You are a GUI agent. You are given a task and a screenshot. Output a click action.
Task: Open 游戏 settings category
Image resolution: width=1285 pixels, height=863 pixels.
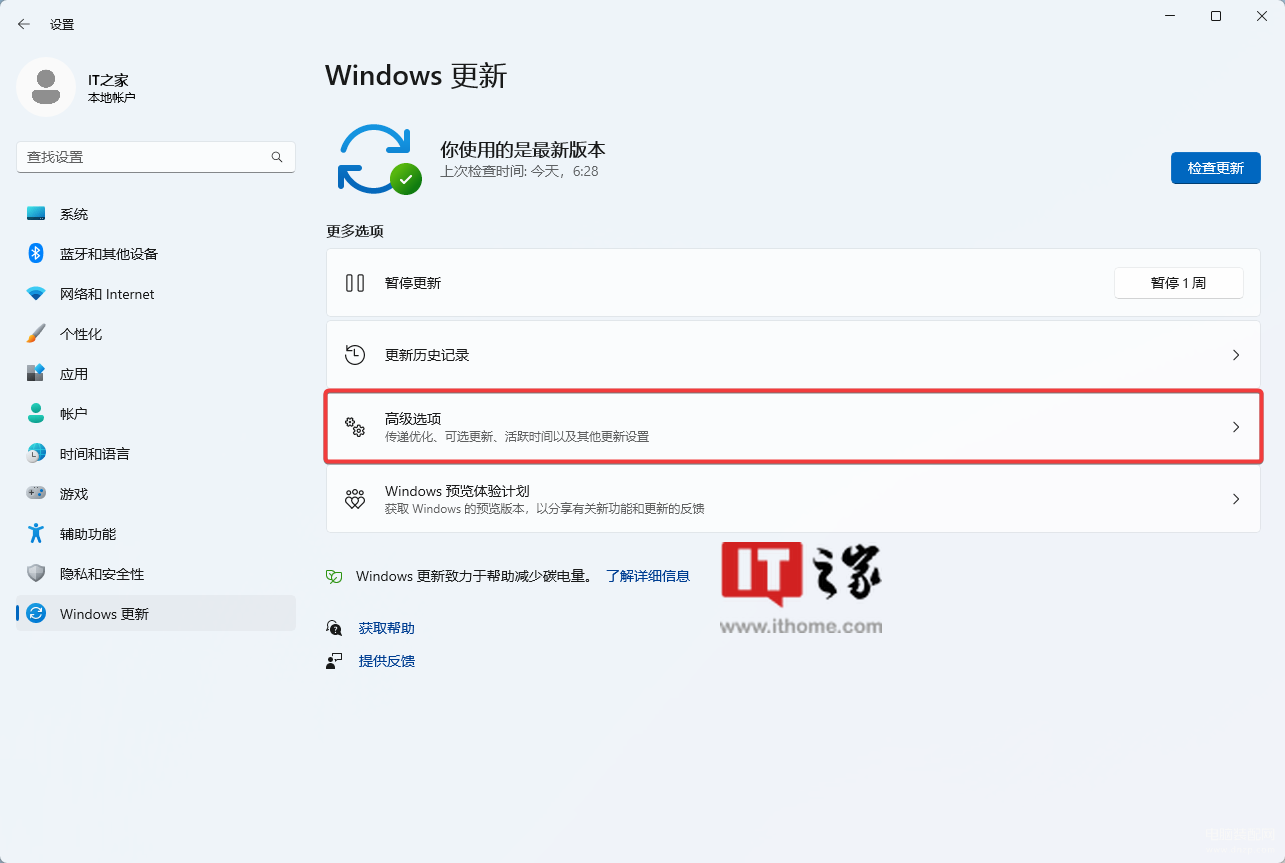coord(156,494)
